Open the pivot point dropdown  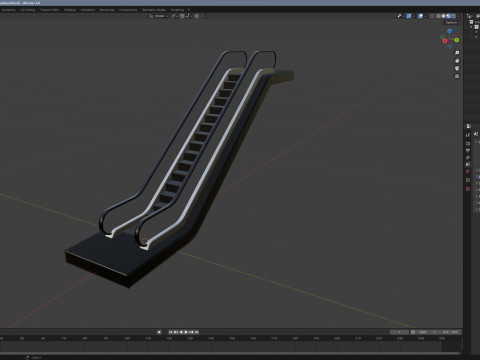pyautogui.click(x=174, y=16)
